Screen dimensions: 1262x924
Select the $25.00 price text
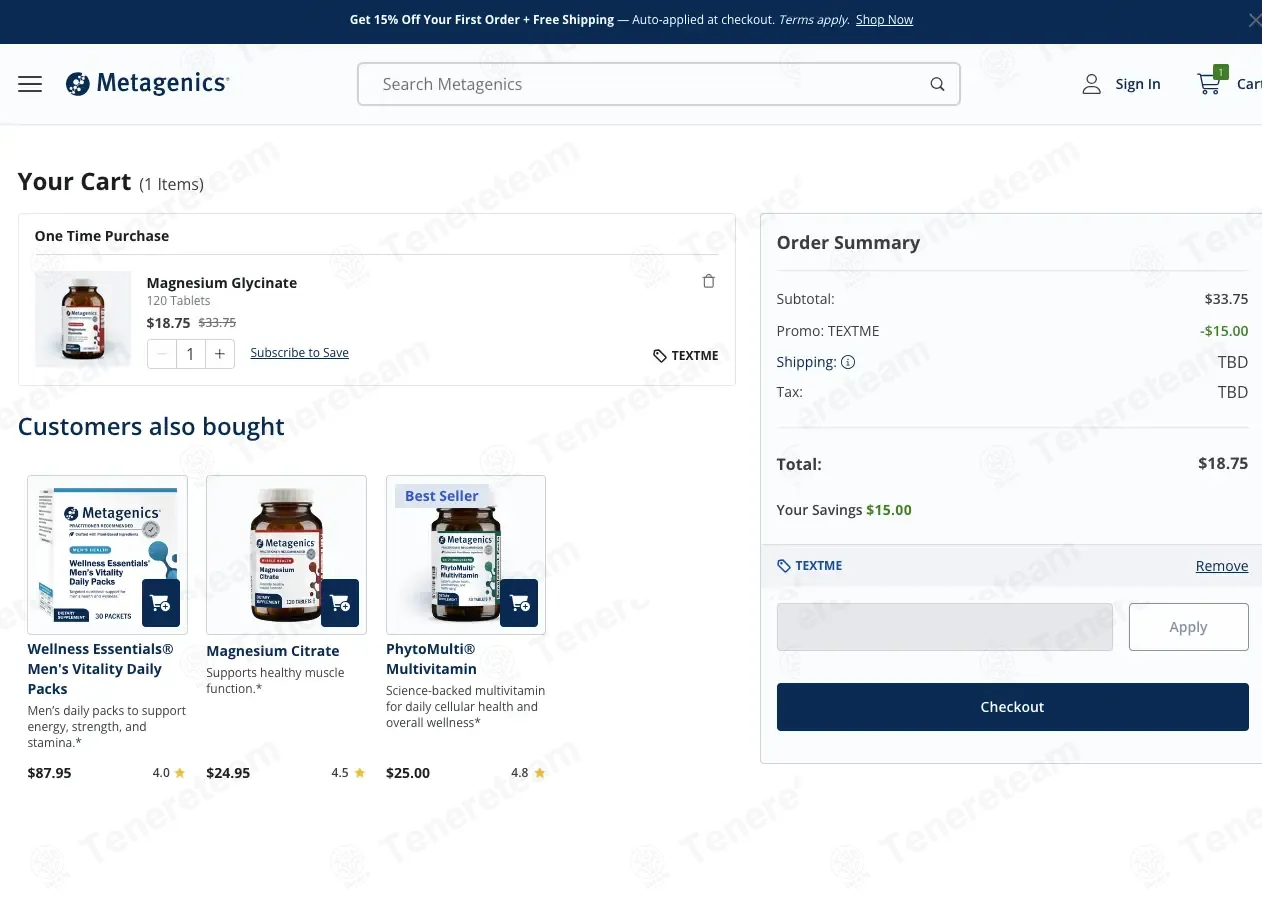point(408,773)
